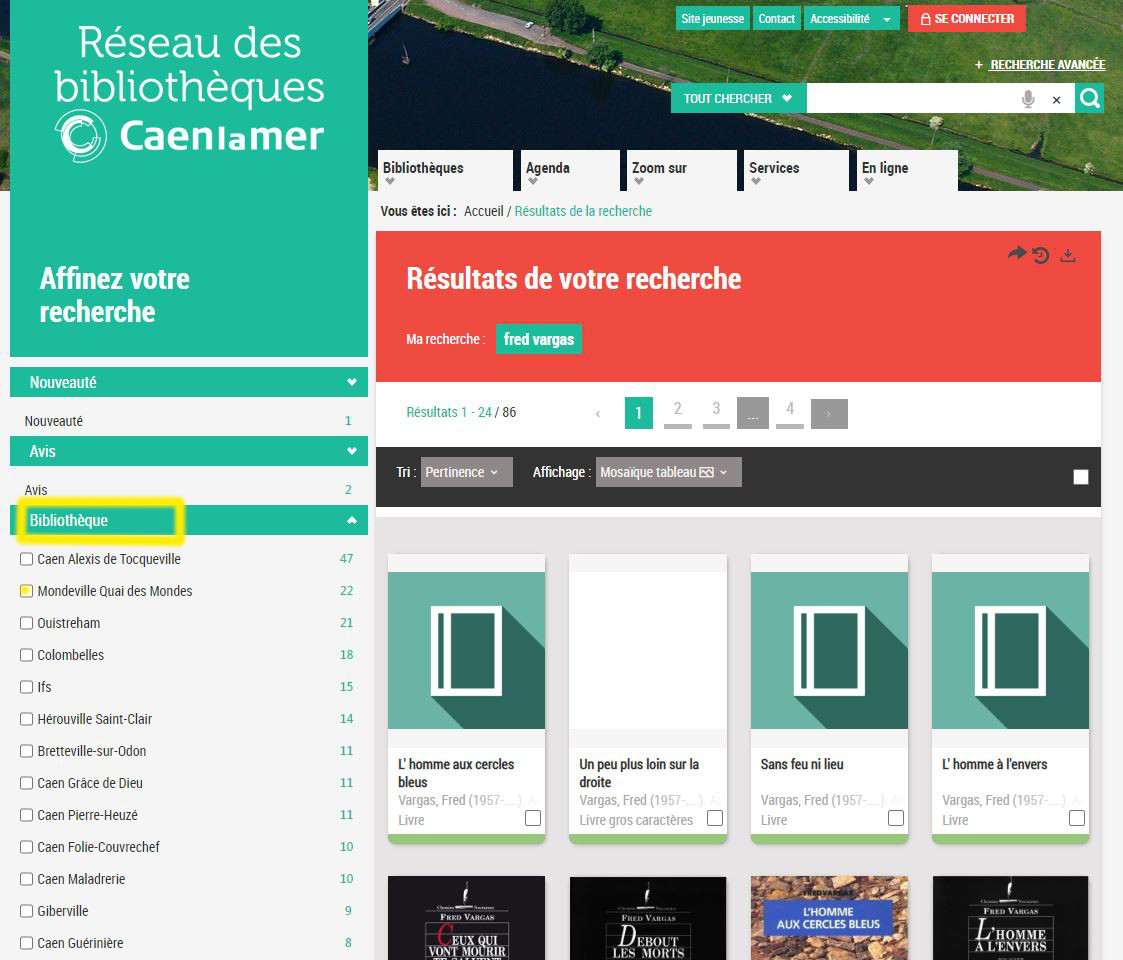The height and width of the screenshot is (960, 1123).
Task: Click the share arrow icon in results header
Action: pyautogui.click(x=1016, y=254)
